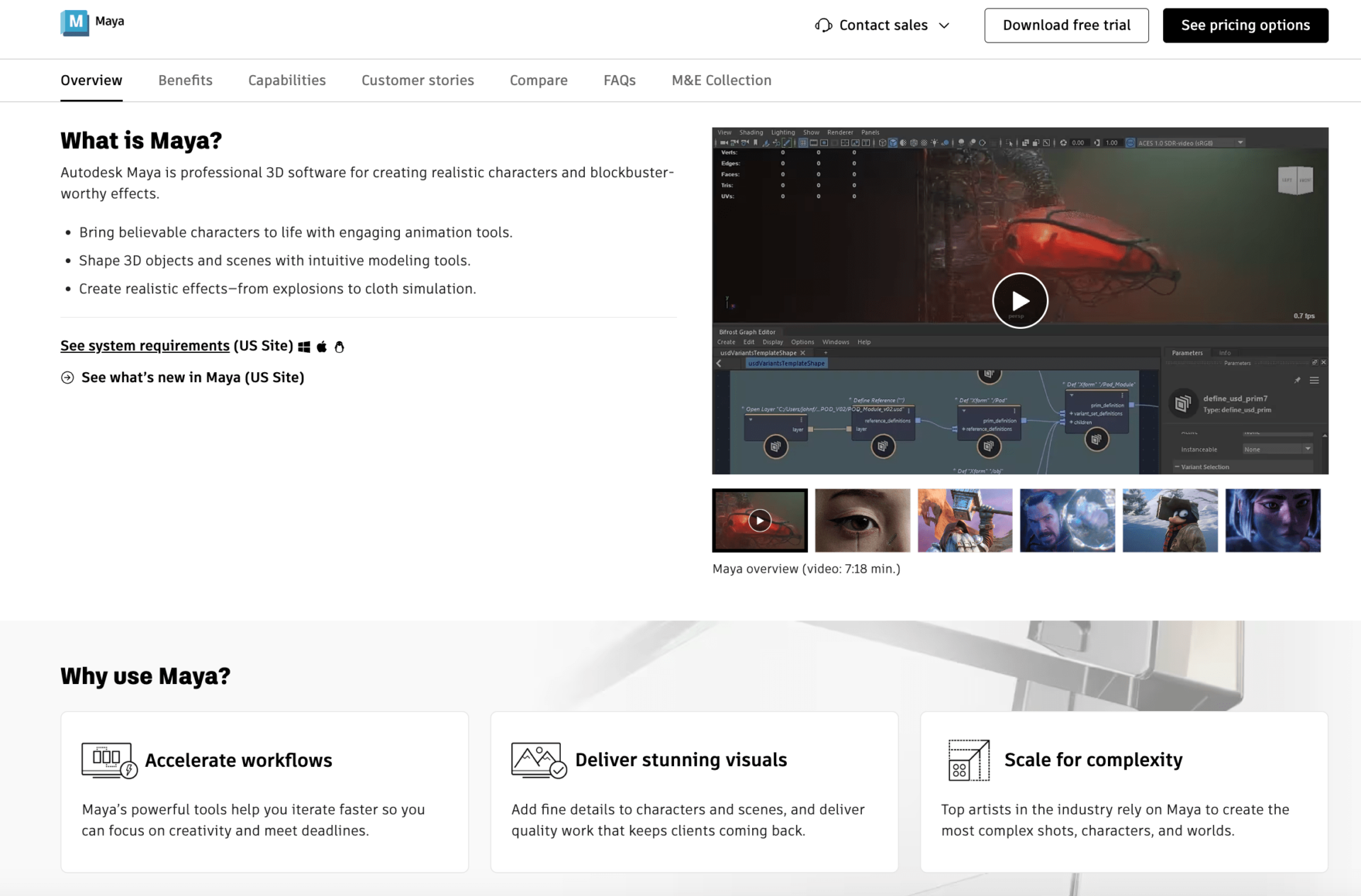Expand the Contact sales chevron
The width and height of the screenshot is (1361, 896).
coord(945,25)
